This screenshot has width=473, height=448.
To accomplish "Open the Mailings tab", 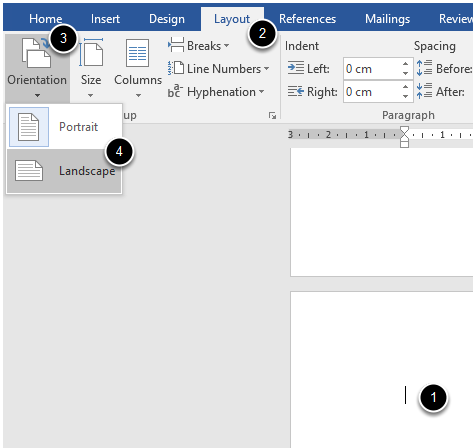I will pos(387,19).
